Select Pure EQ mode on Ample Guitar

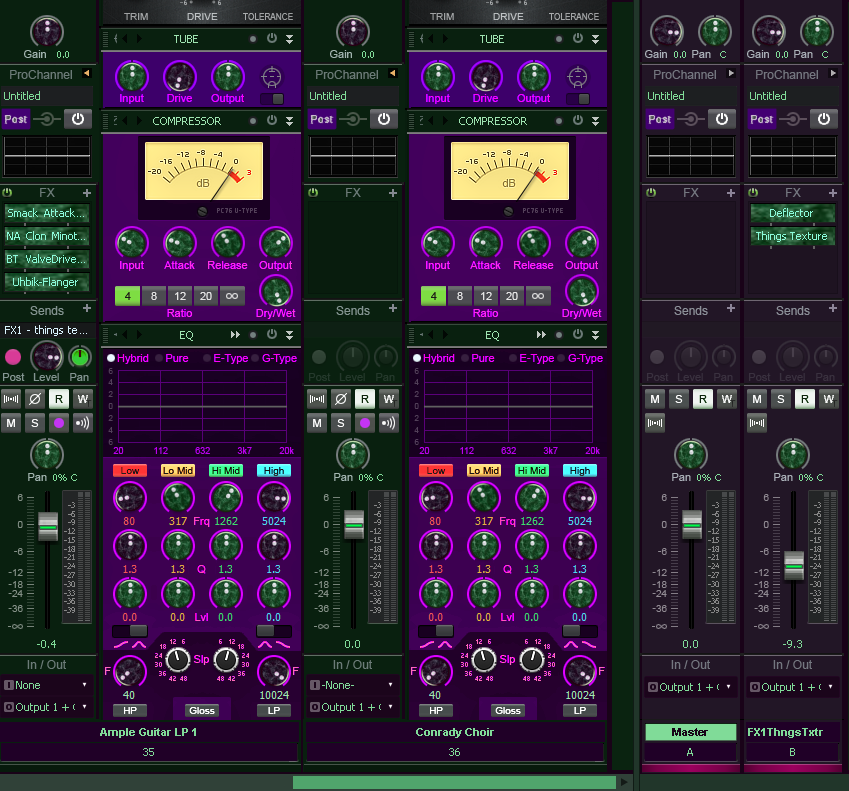click(172, 358)
